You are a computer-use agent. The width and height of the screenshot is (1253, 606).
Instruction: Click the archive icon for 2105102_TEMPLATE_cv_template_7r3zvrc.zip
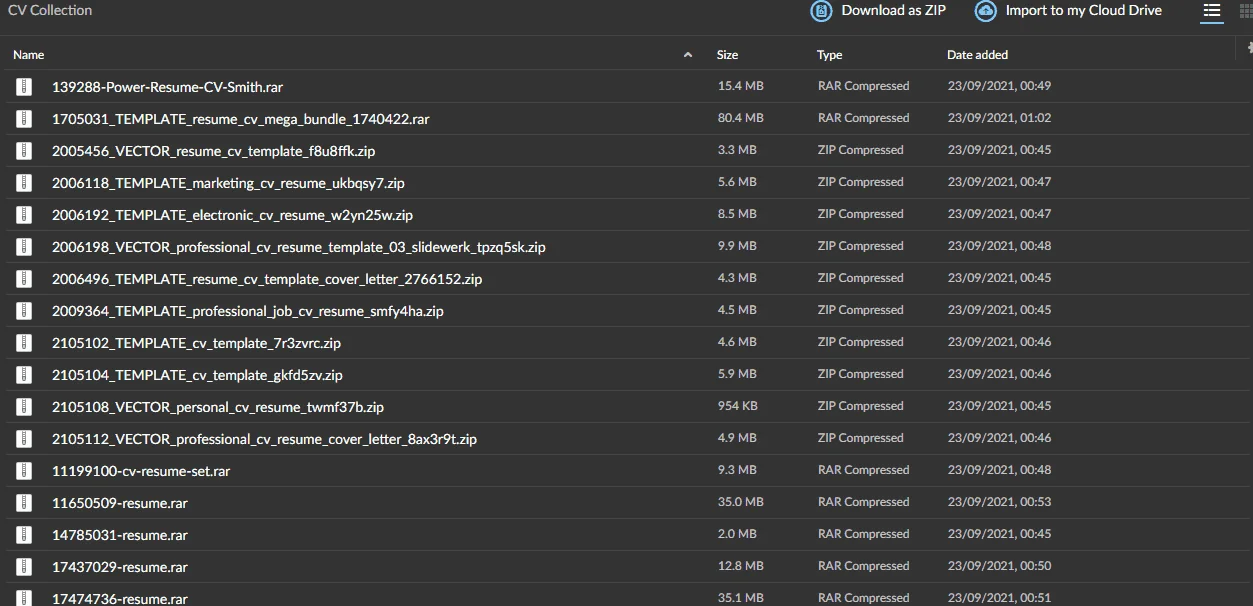(x=24, y=343)
